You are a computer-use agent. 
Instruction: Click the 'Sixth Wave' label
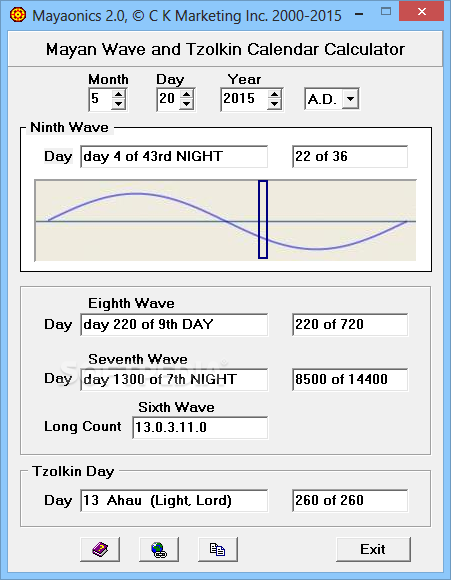coord(176,407)
